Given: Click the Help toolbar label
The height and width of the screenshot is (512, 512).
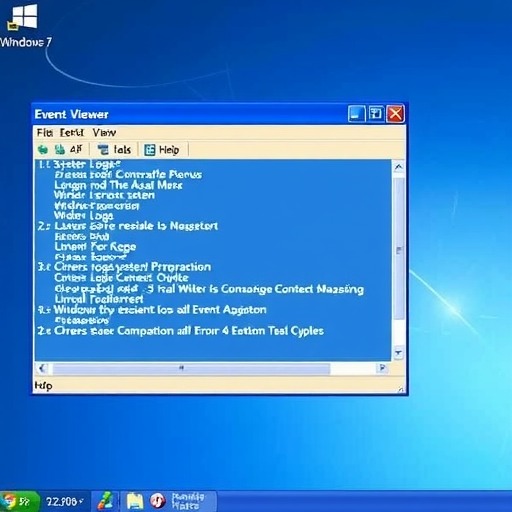Looking at the screenshot, I should point(169,150).
